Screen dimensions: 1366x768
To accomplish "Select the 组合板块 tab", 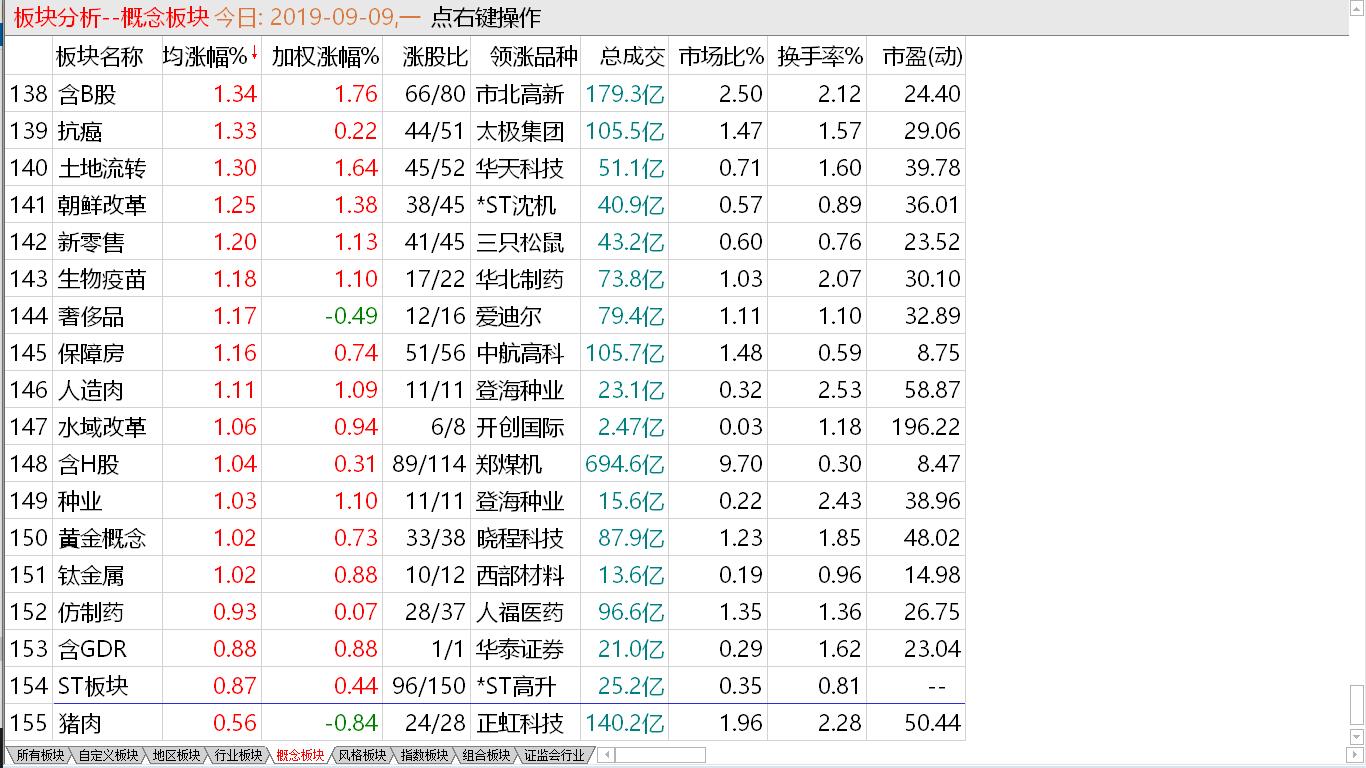I will point(486,756).
